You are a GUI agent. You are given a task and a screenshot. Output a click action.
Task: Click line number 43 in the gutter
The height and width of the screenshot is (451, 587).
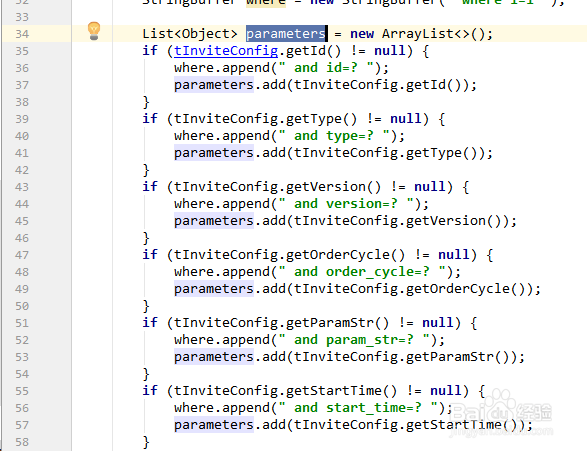pyautogui.click(x=22, y=187)
